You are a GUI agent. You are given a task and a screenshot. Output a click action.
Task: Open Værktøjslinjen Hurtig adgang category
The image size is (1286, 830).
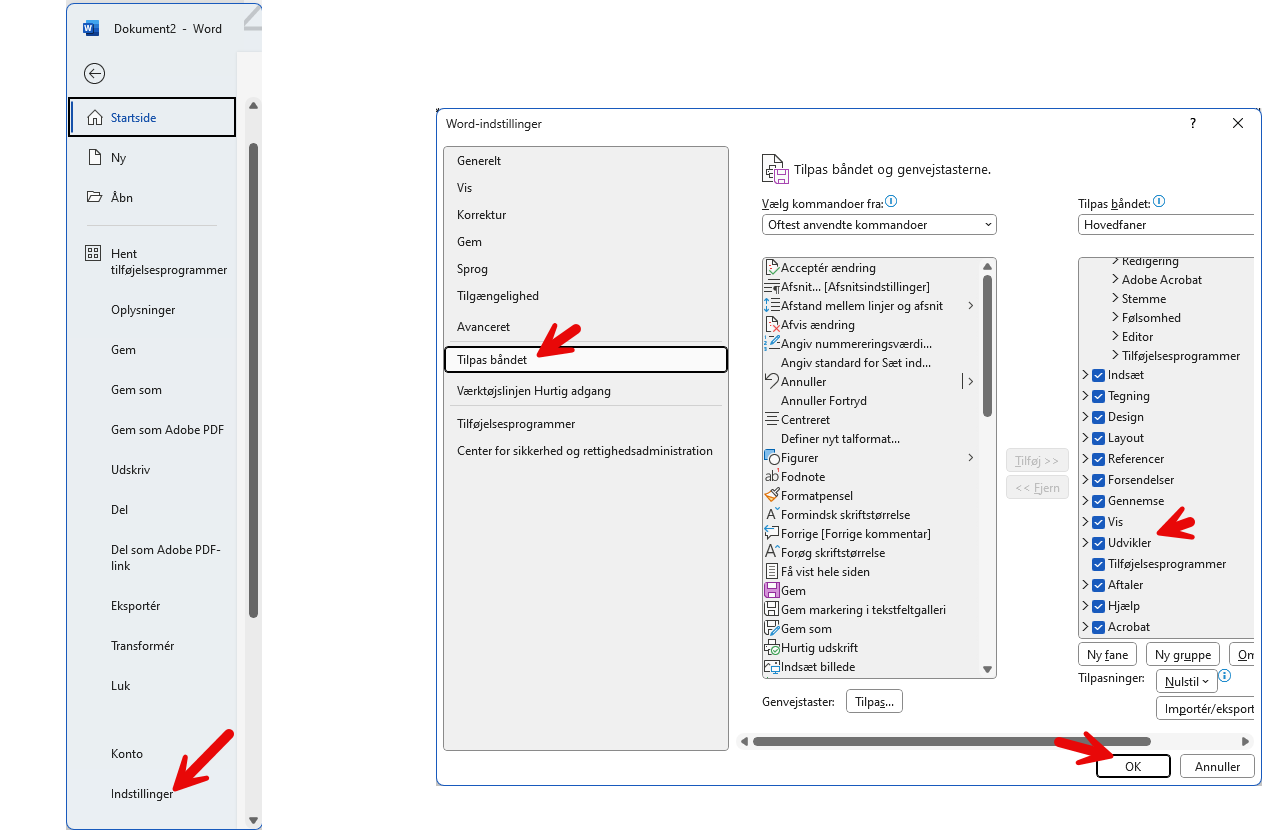tap(585, 391)
